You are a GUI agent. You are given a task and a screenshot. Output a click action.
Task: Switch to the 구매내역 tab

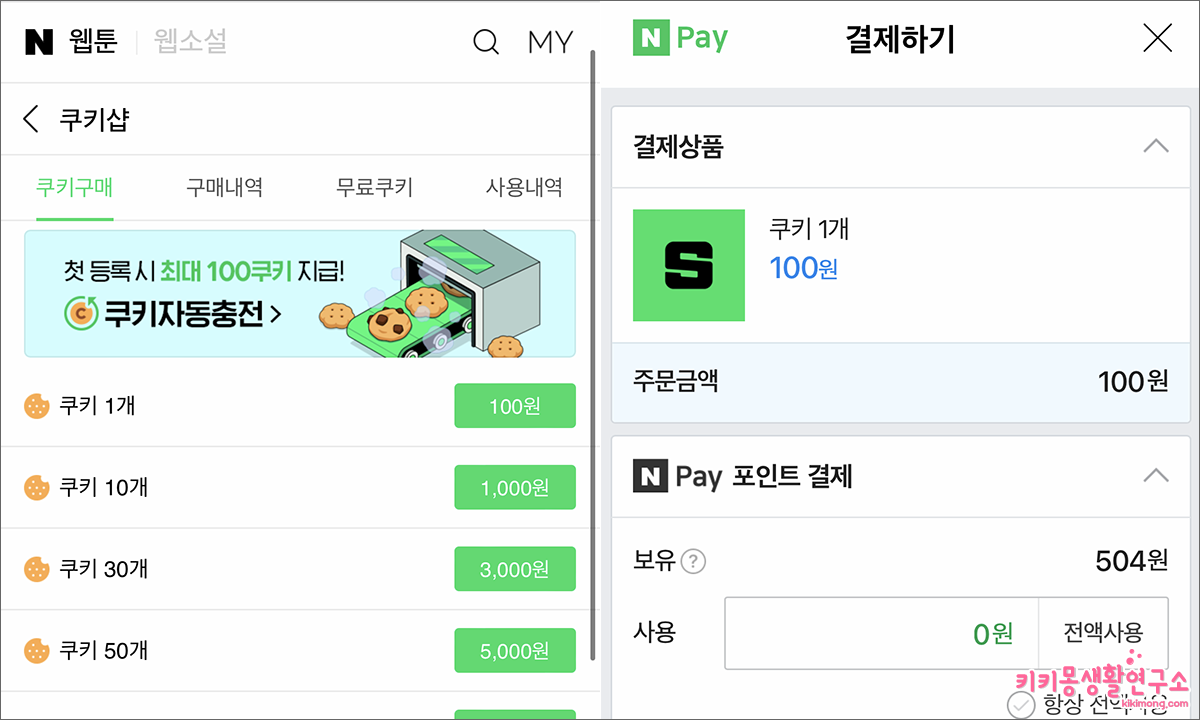224,187
